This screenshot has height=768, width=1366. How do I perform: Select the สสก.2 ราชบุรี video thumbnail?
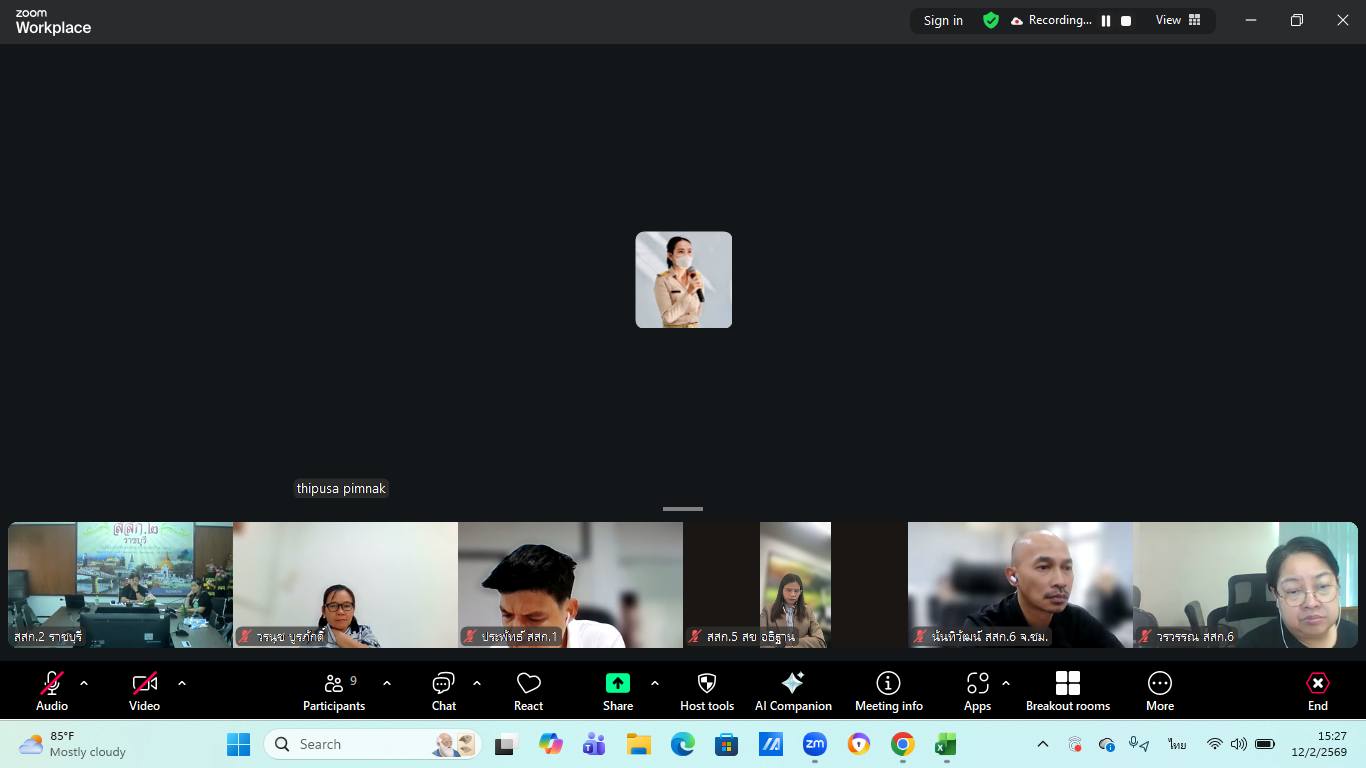click(120, 585)
